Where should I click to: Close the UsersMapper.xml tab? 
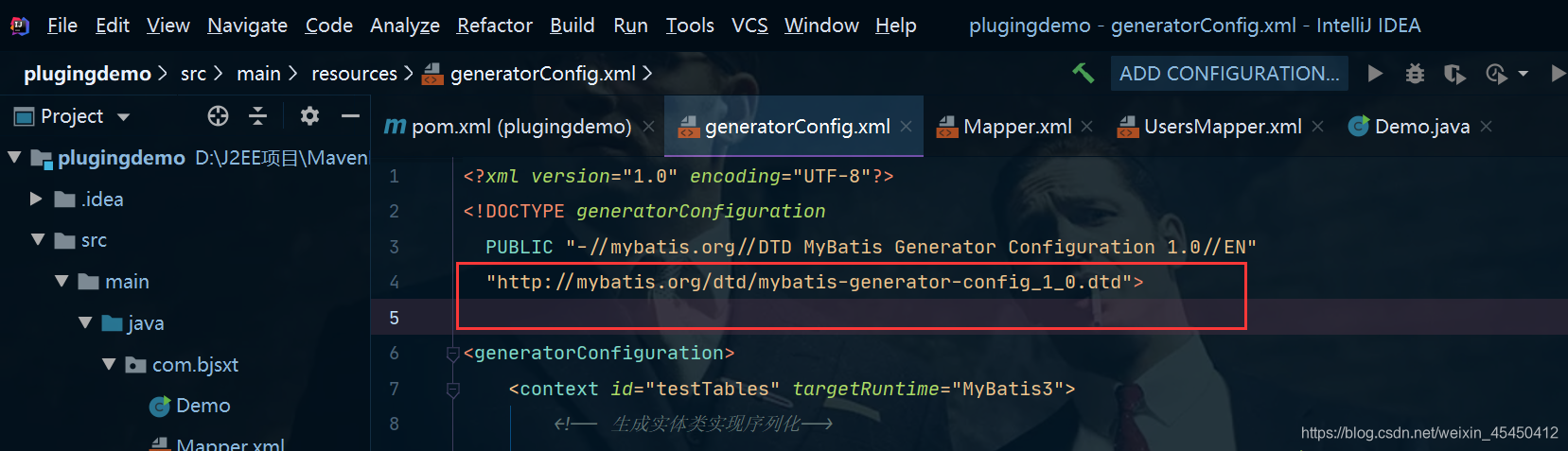pyautogui.click(x=1318, y=127)
